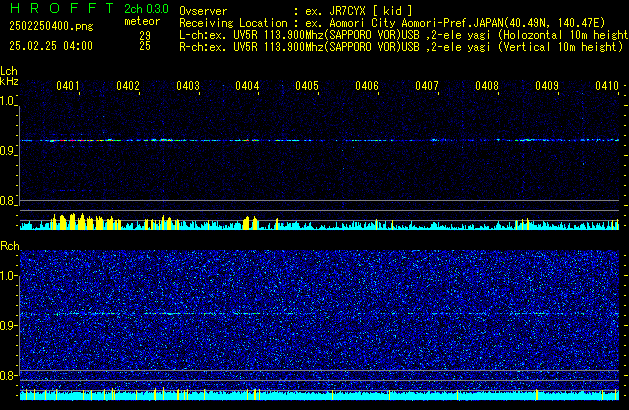Click the Rch channel label

tap(10, 246)
